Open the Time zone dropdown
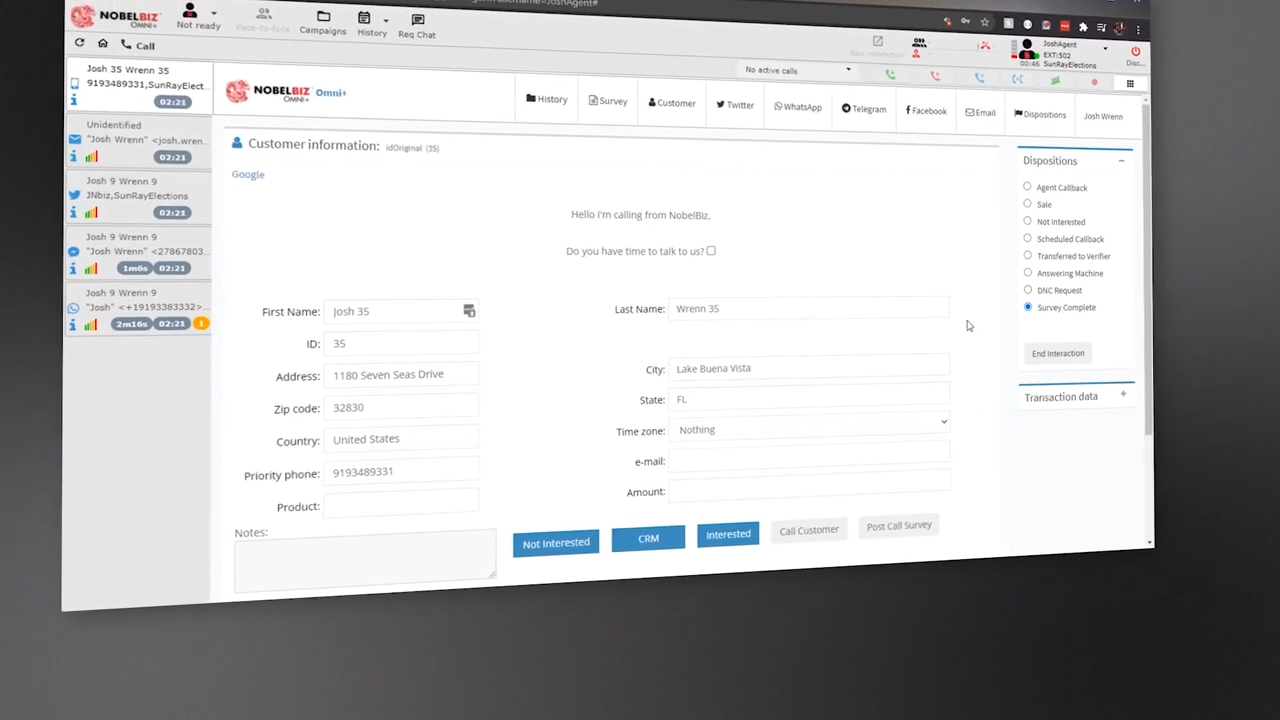The image size is (1280, 720). 810,426
